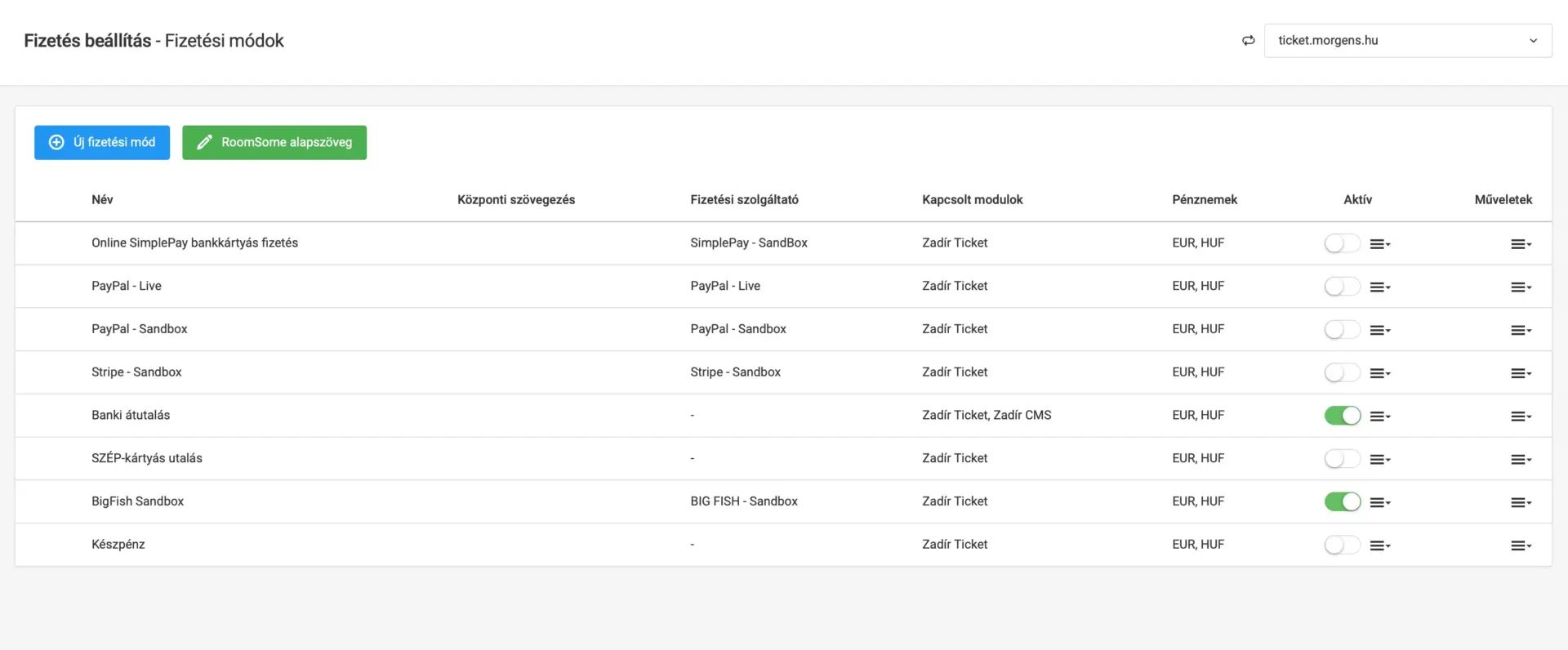The height and width of the screenshot is (650, 1568).
Task: Open Műveletek actions menu for BigFish Sandbox
Action: [x=1521, y=503]
